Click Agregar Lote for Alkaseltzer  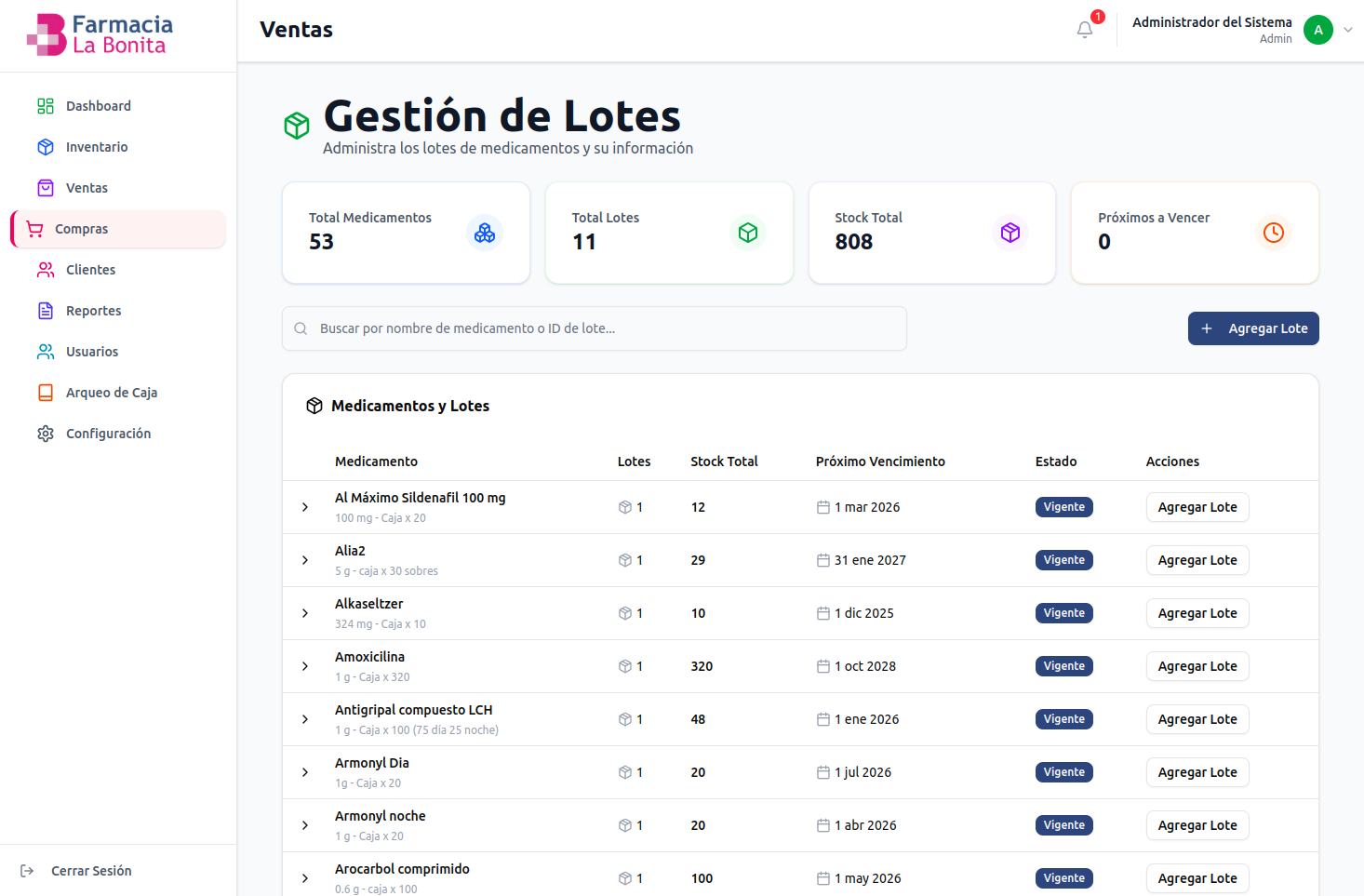(1197, 613)
